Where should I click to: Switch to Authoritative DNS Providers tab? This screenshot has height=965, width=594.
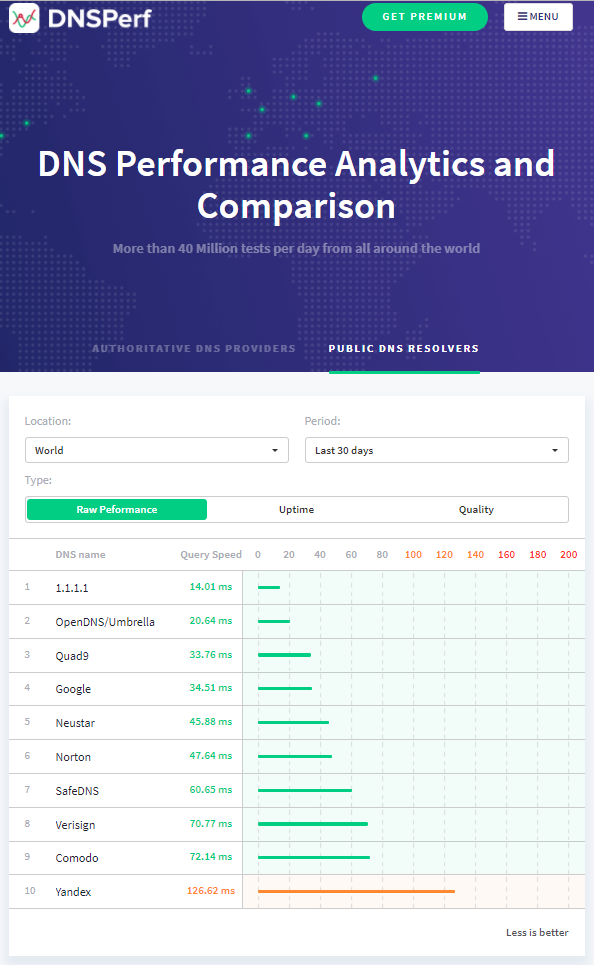click(194, 348)
